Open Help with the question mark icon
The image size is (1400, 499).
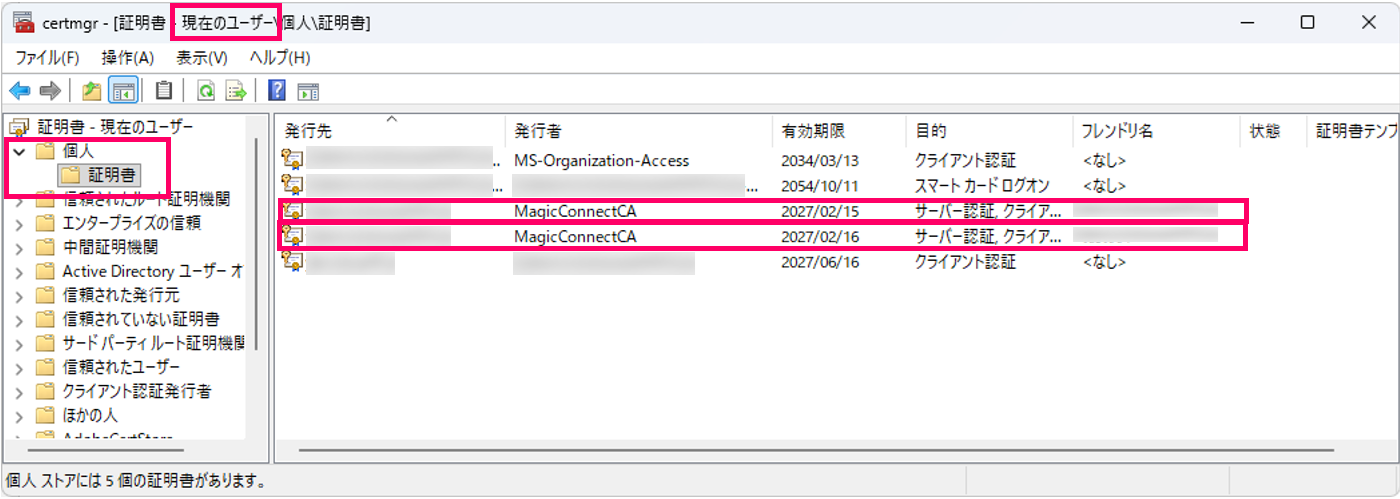(278, 92)
